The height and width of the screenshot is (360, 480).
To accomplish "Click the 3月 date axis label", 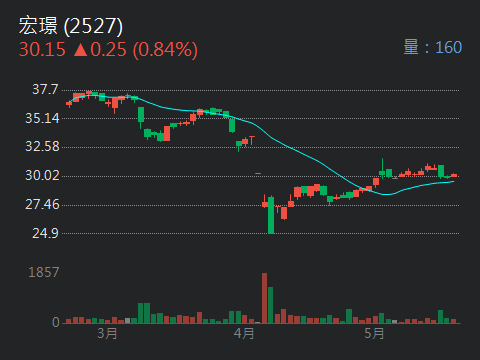I will (107, 333).
